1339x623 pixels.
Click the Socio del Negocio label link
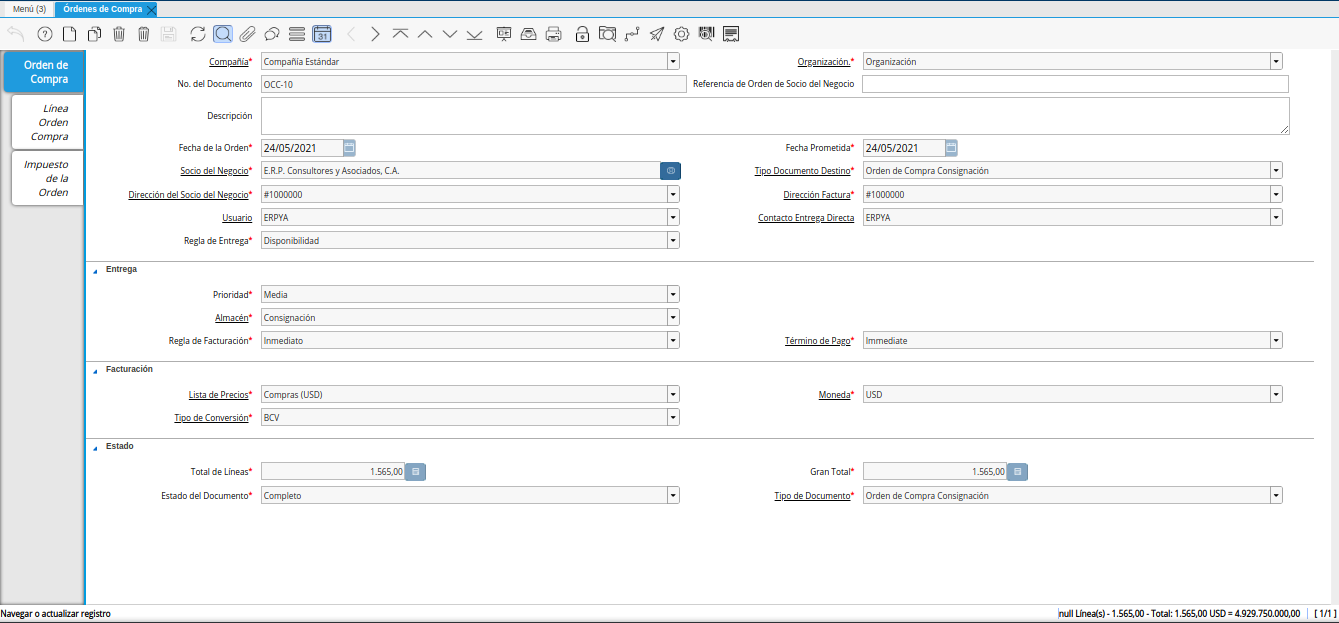tap(213, 171)
